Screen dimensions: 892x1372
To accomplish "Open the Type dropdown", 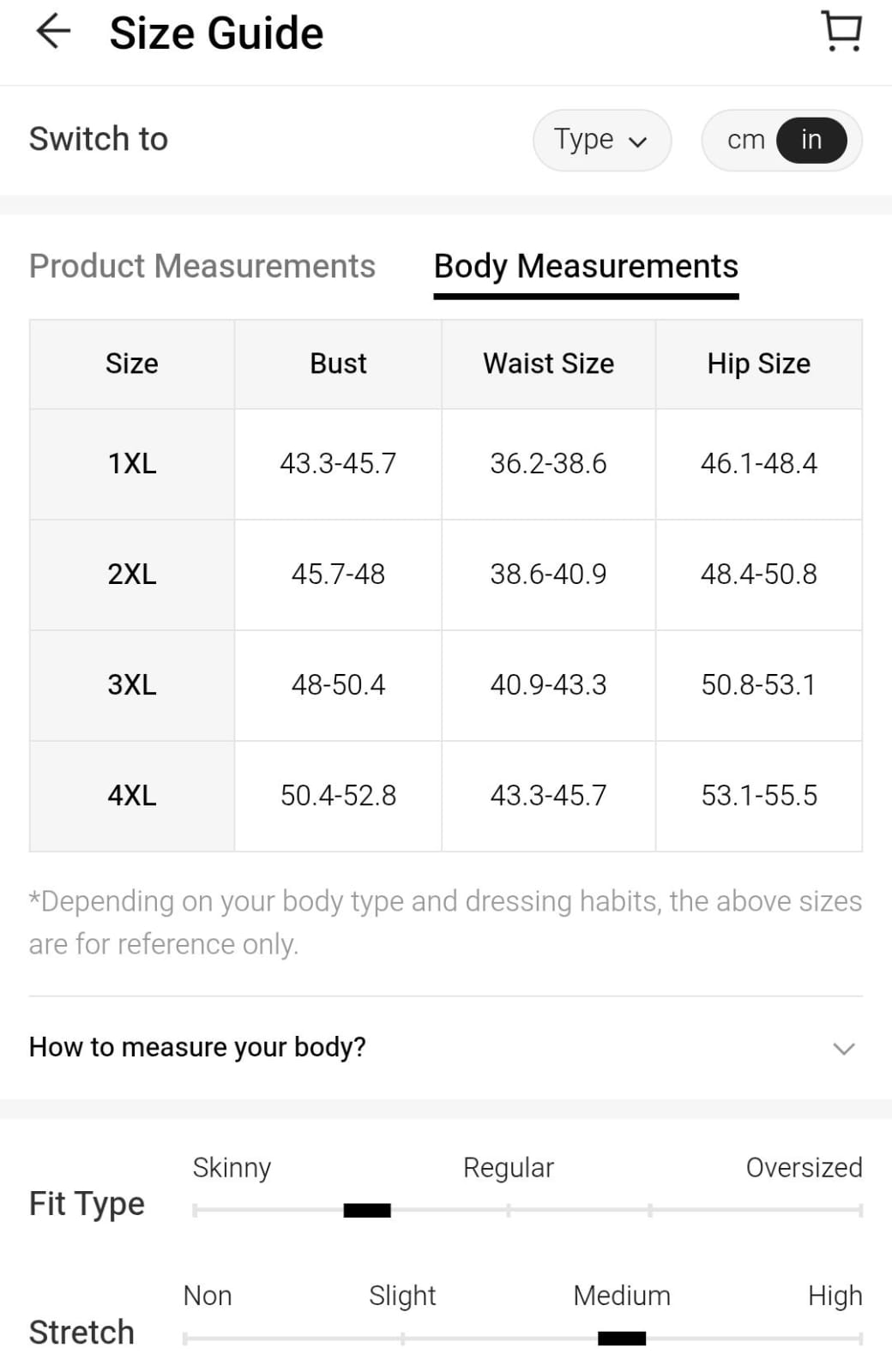I will point(601,140).
